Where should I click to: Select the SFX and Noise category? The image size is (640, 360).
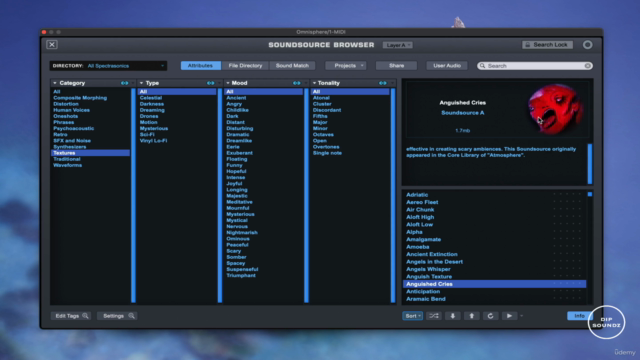coord(72,140)
